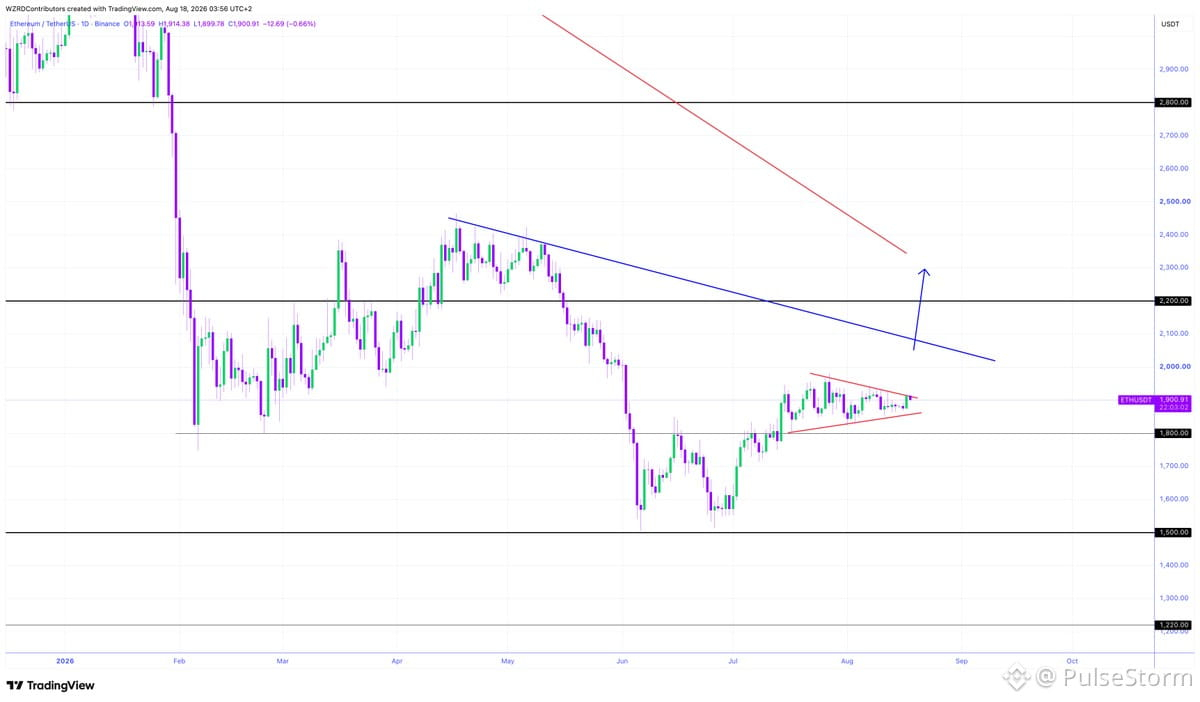Click the '2026' year label on time axis
The image size is (1200, 702).
(65, 661)
